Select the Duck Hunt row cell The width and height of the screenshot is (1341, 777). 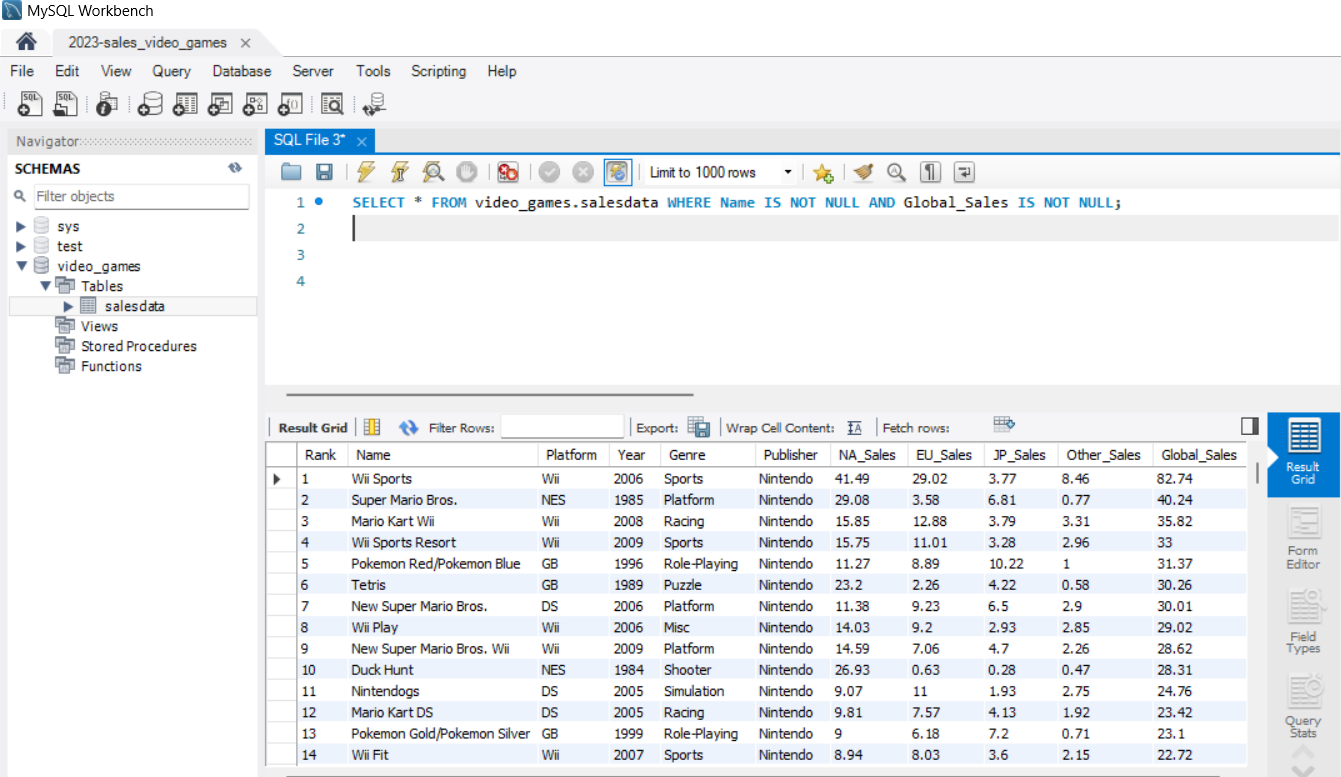click(x=442, y=670)
